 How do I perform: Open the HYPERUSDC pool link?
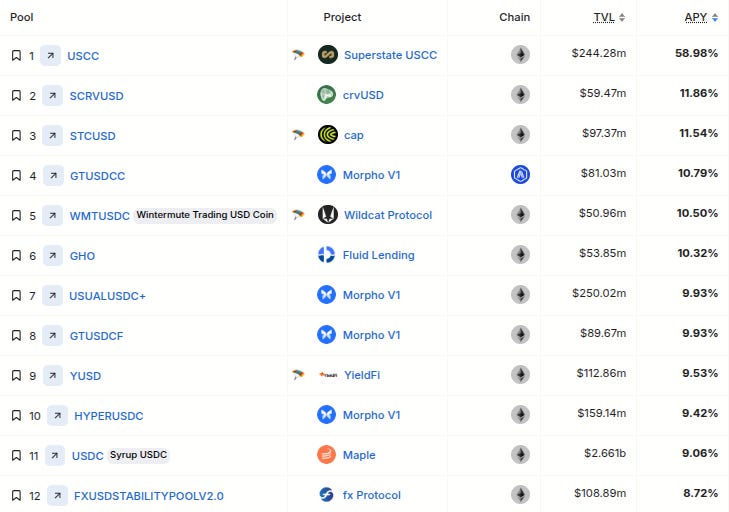(109, 416)
